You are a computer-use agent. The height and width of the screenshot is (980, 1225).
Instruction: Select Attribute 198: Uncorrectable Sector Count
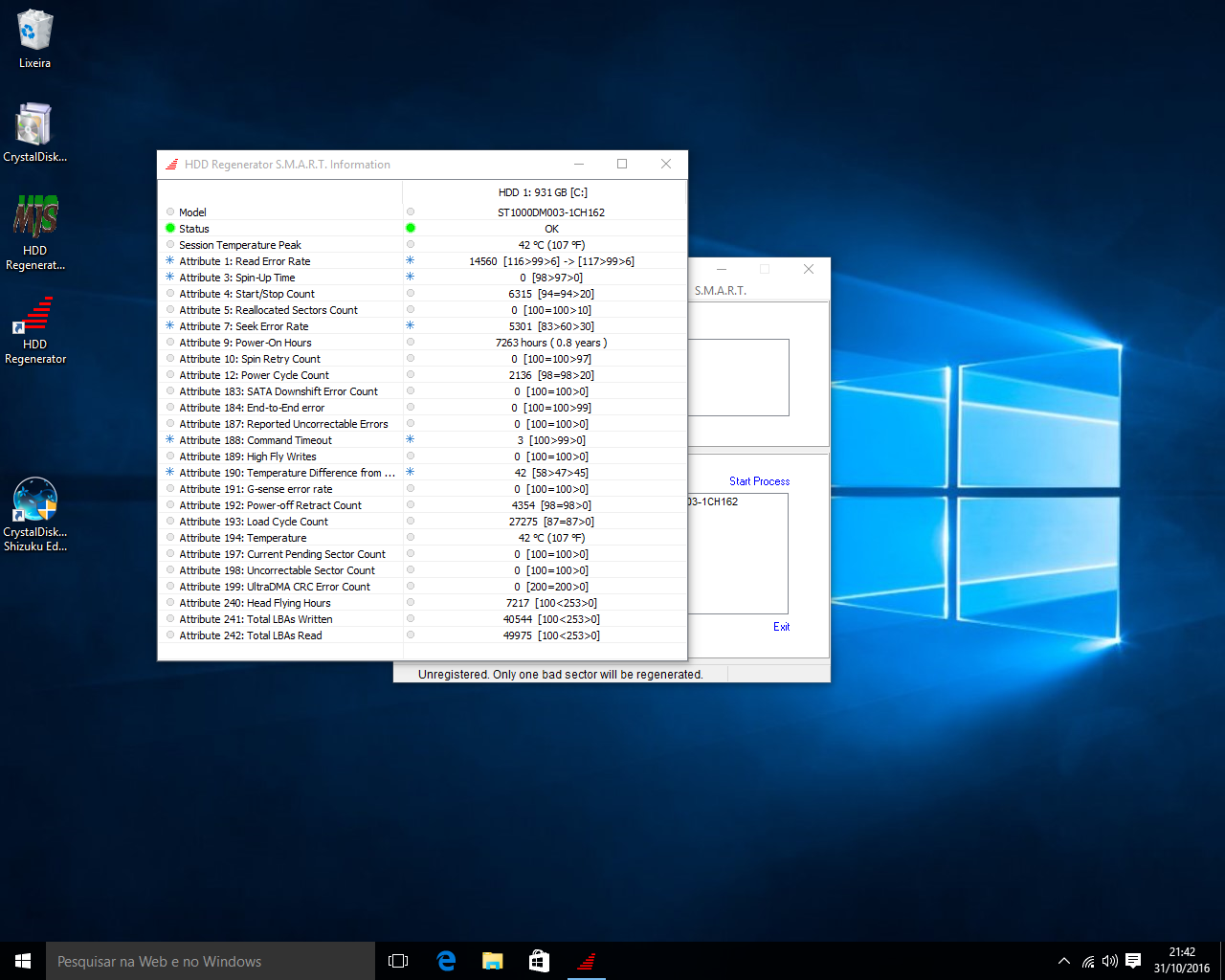278,570
